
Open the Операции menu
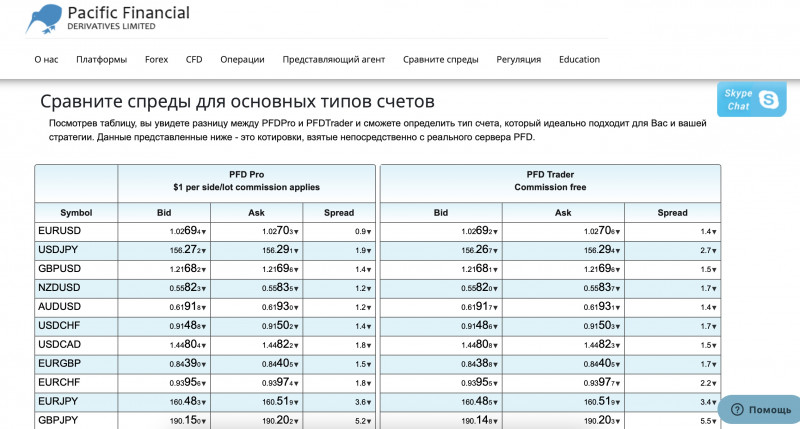point(242,59)
